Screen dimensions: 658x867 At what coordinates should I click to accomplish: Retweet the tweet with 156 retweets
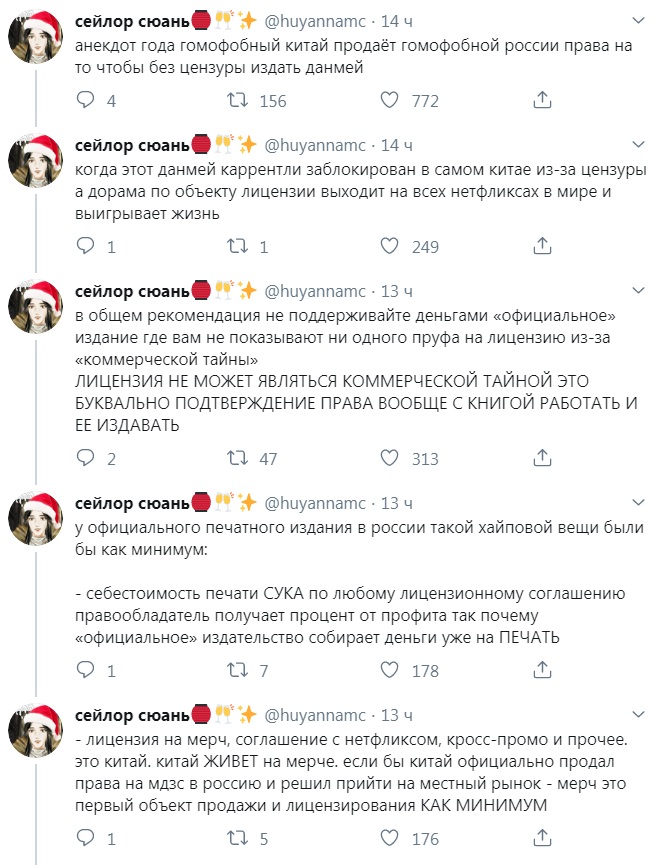[238, 100]
